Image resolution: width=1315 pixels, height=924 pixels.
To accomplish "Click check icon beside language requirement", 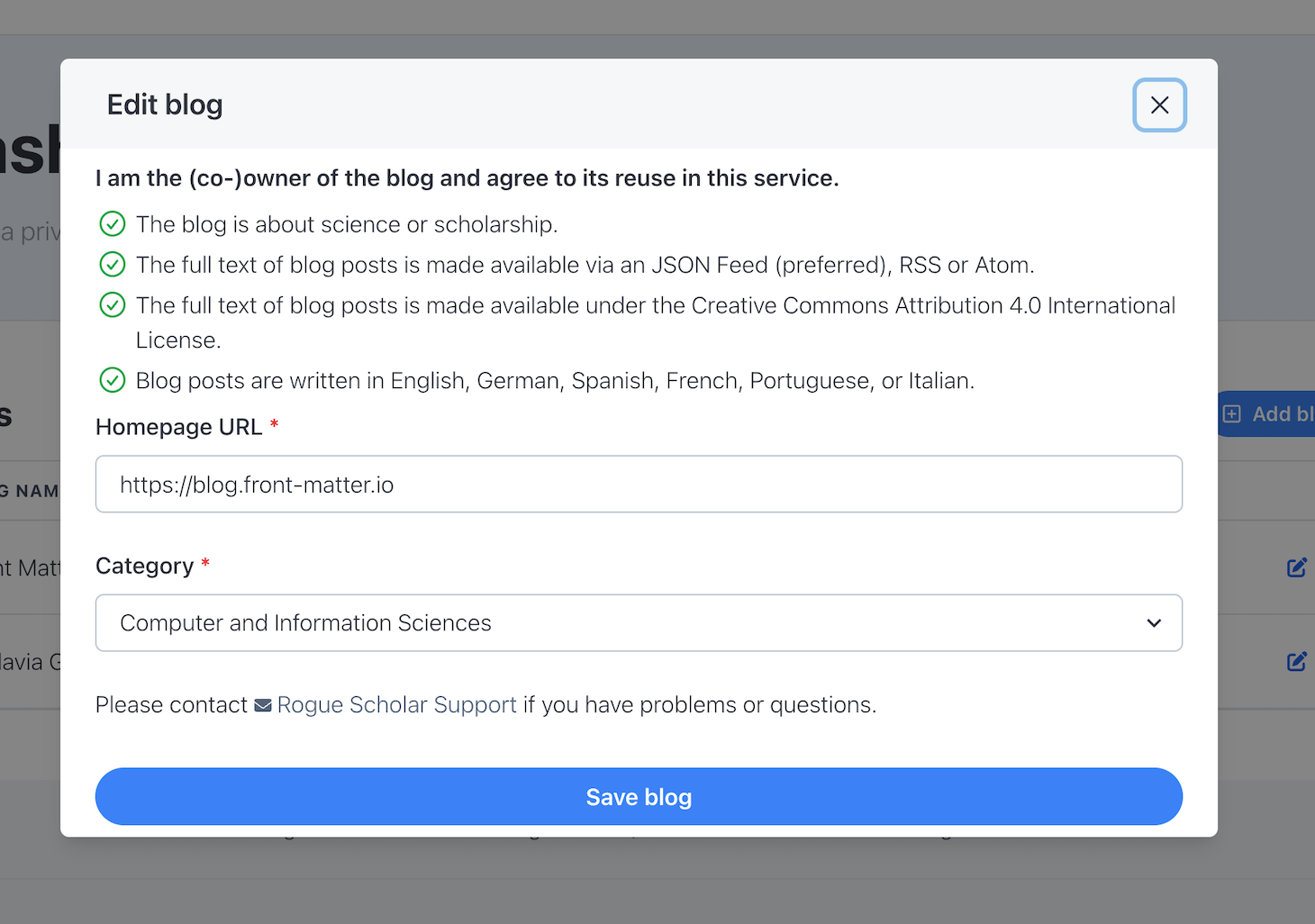I will (113, 380).
